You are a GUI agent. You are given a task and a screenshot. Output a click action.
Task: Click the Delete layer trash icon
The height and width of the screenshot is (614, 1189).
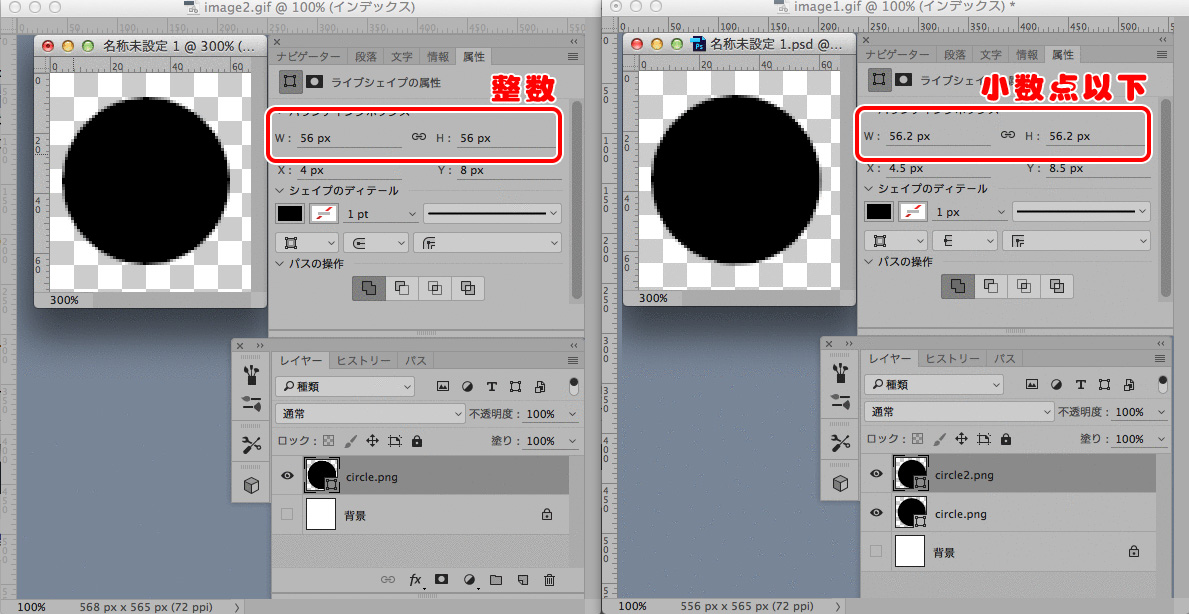point(547,580)
